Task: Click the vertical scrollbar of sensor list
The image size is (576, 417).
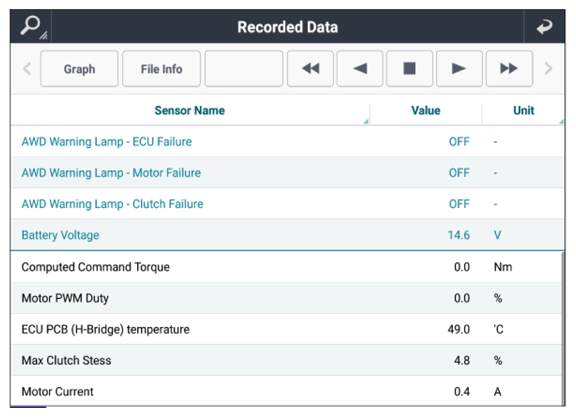Action: (563, 328)
